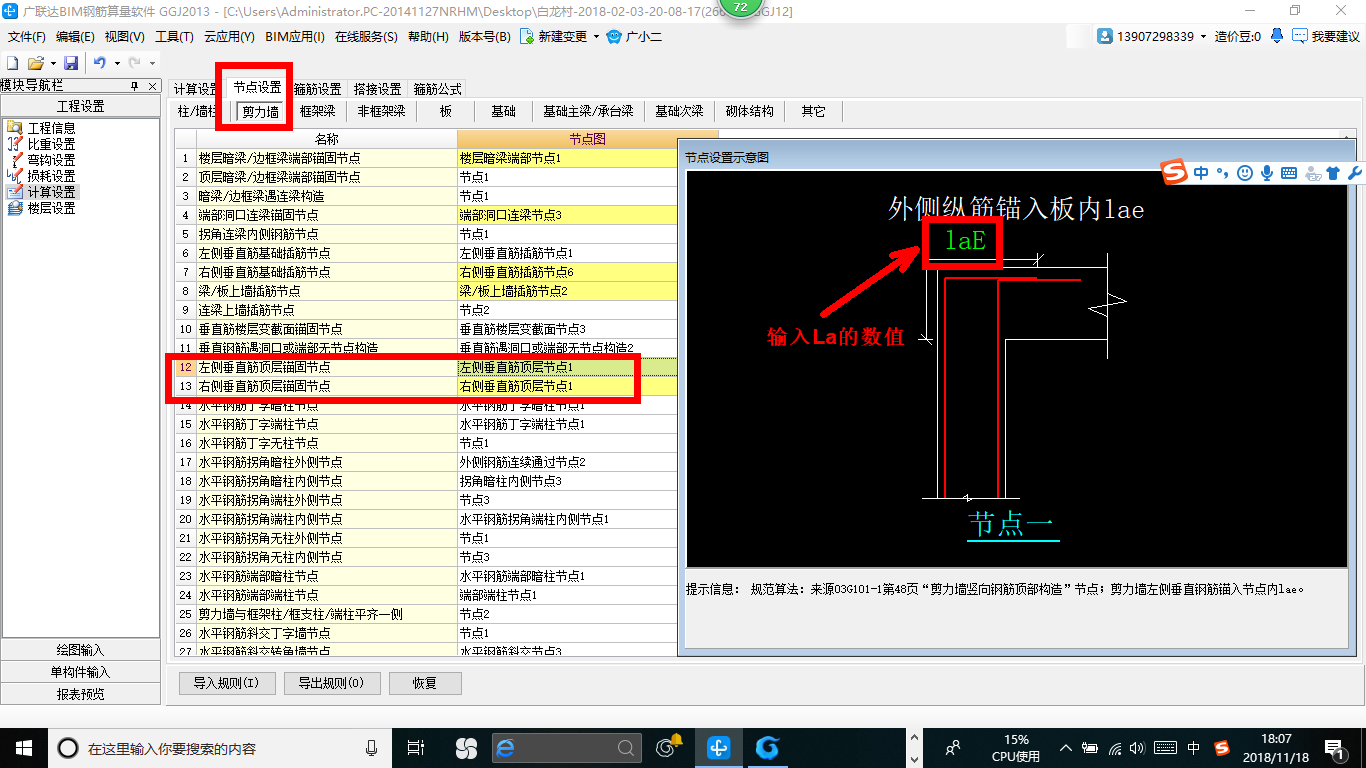The image size is (1366, 768).
Task: Expand the Open file dropdown arrow
Action: coord(51,63)
